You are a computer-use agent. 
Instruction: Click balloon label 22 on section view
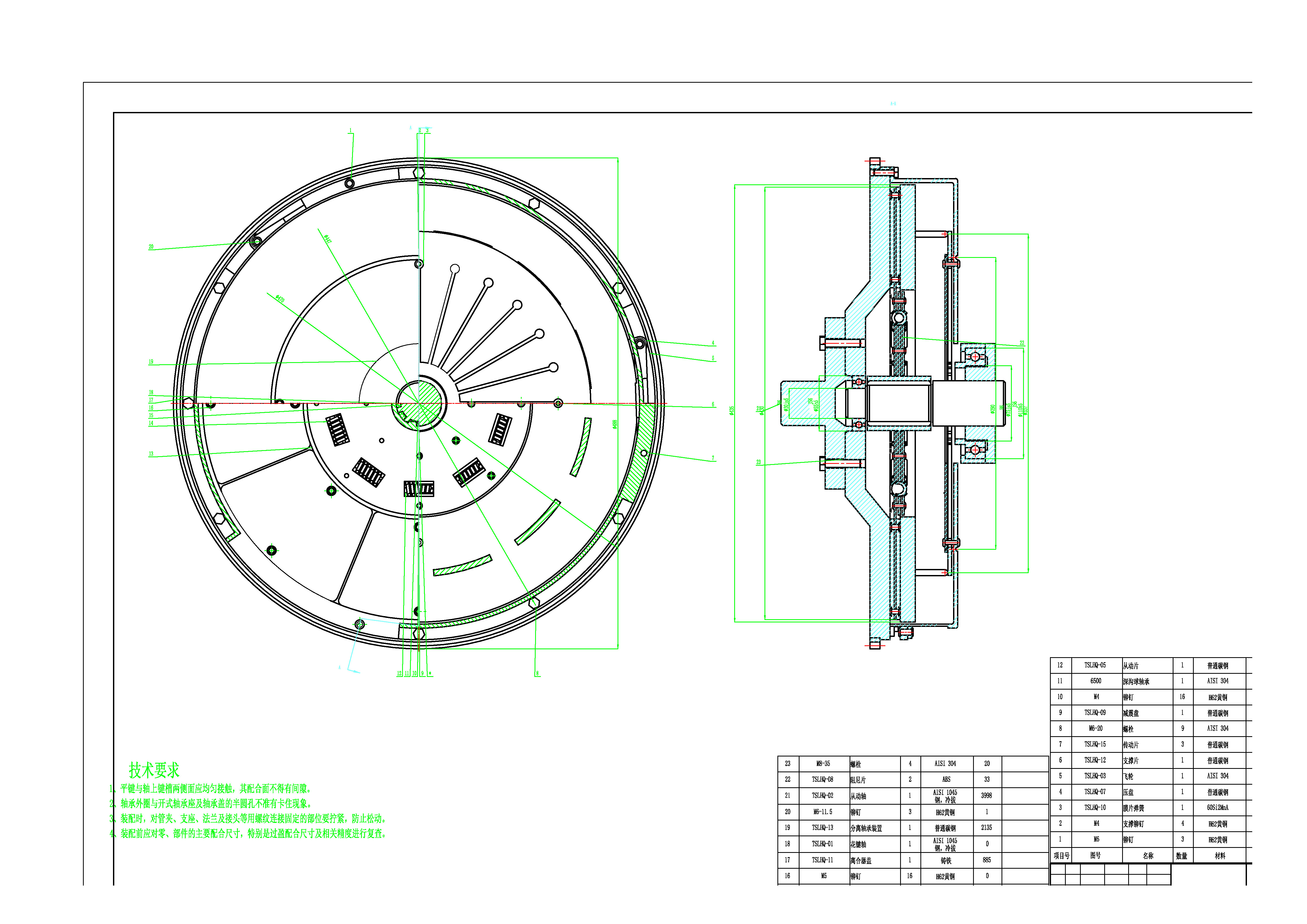[x=1022, y=343]
